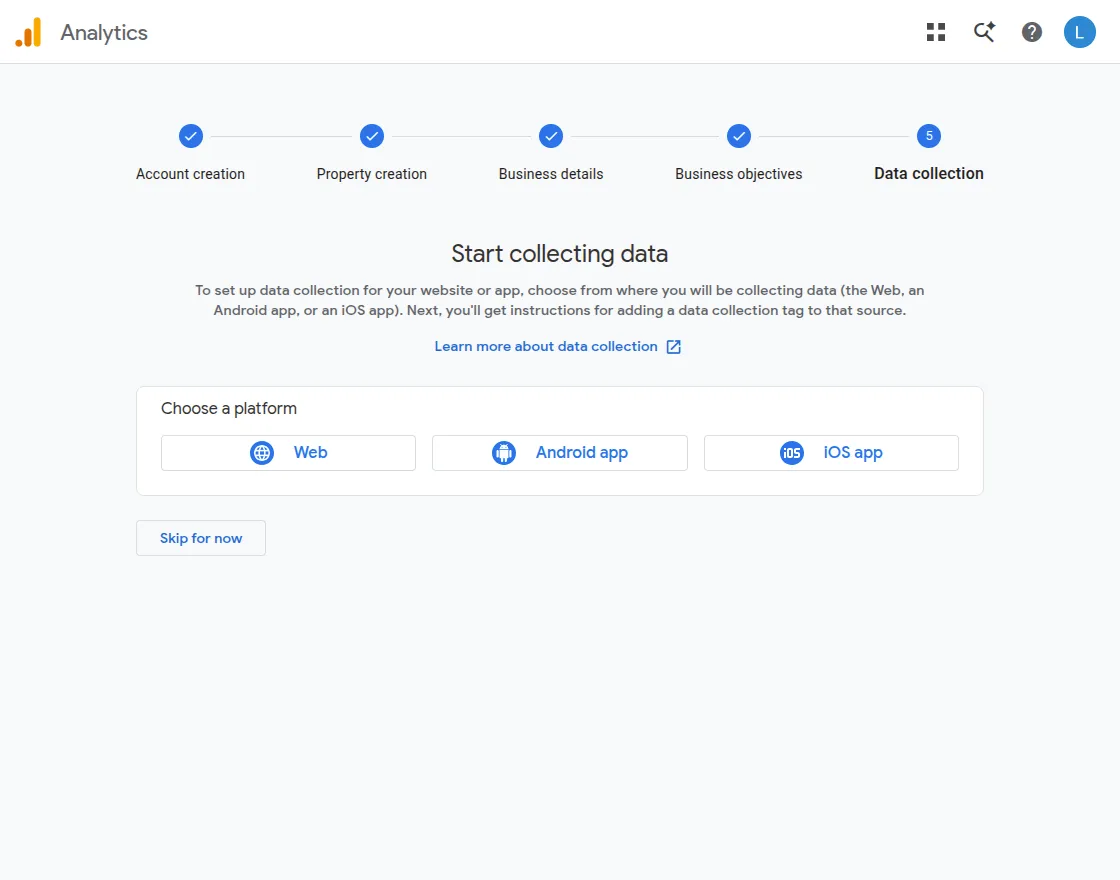Click the 'Business objectives' step label
The width and height of the screenshot is (1120, 880).
[739, 174]
